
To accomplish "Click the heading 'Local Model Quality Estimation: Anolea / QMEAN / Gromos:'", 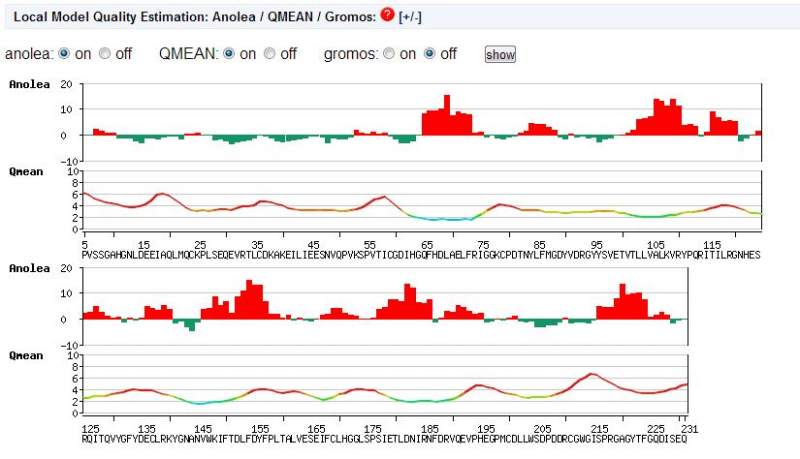I will tap(194, 17).
